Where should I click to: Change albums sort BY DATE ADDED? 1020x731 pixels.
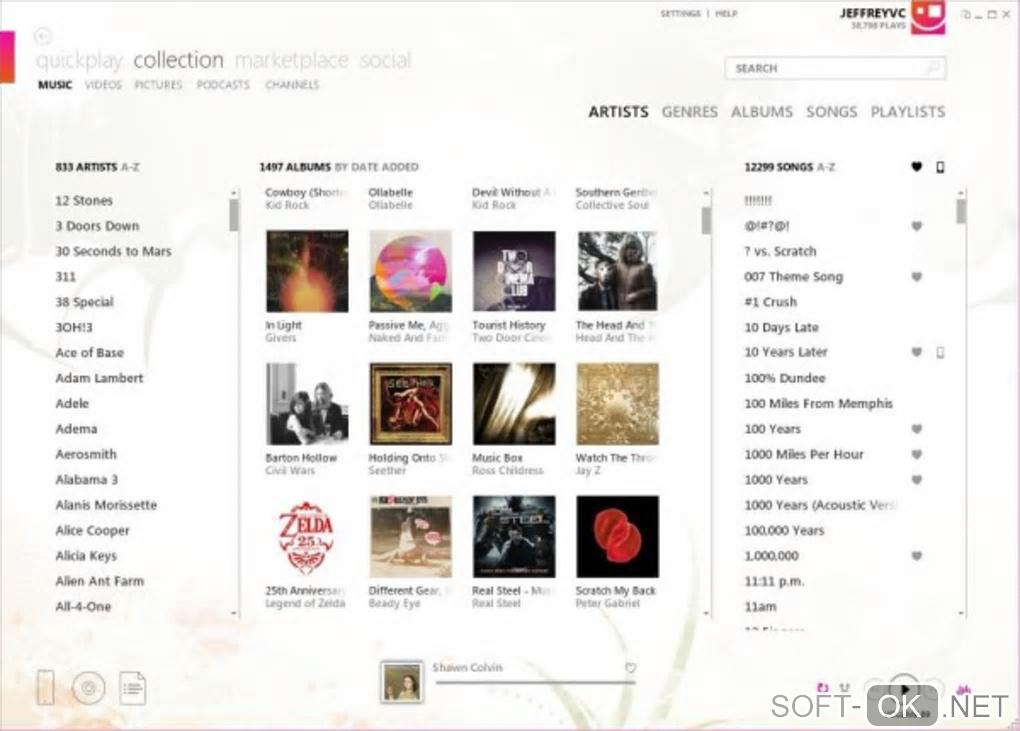tap(377, 167)
